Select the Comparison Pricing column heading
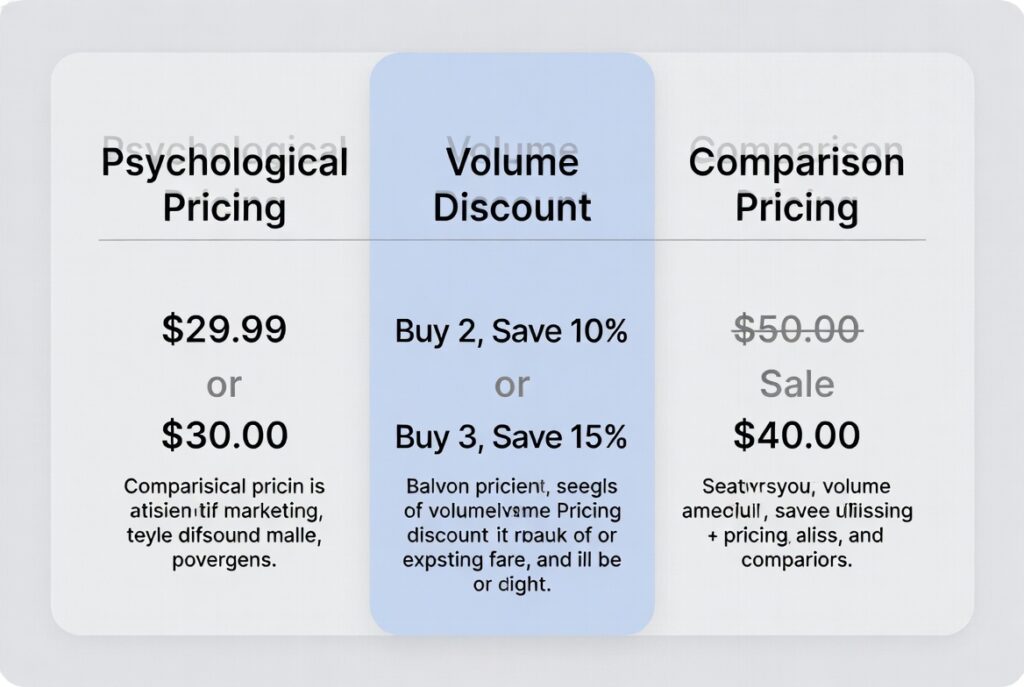This screenshot has height=687, width=1024. tap(796, 185)
